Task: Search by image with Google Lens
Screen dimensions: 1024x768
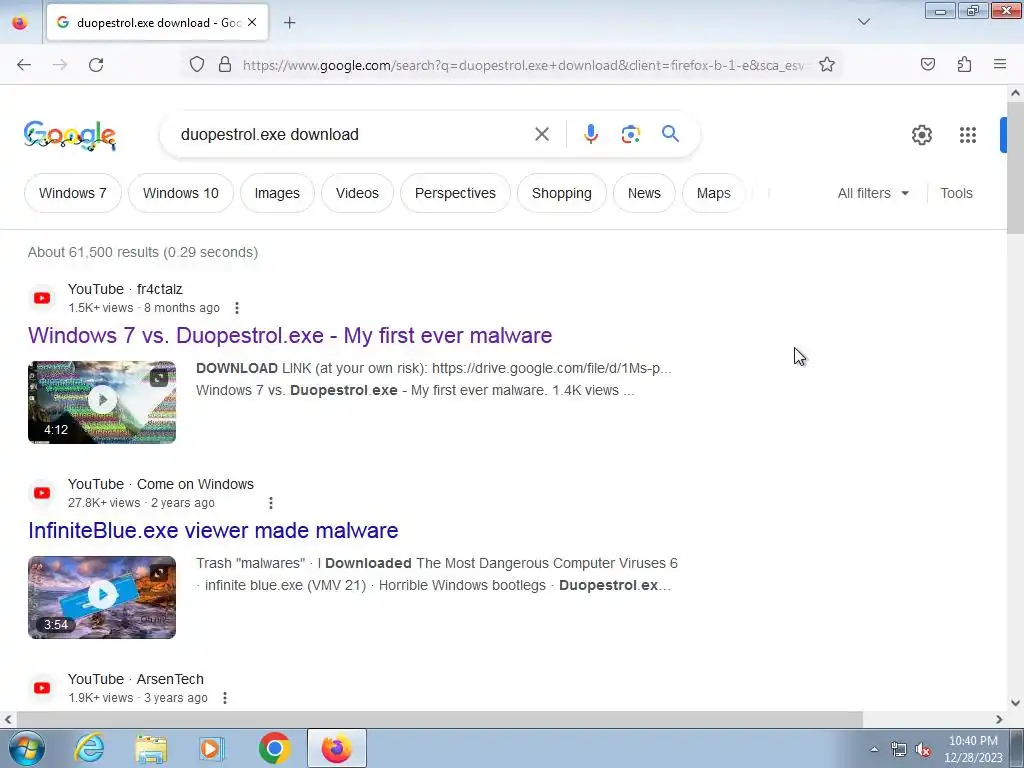Action: point(631,135)
